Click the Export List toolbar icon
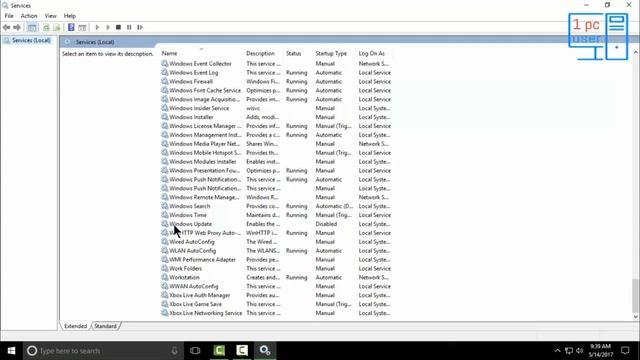 coord(57,27)
